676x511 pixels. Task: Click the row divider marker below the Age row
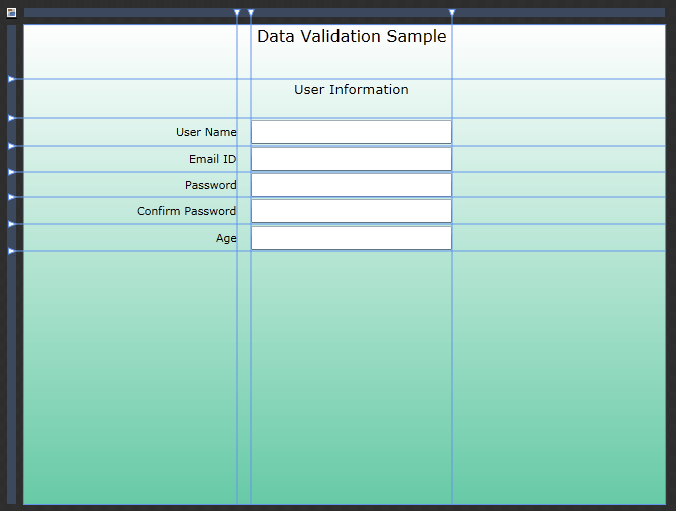point(12,251)
